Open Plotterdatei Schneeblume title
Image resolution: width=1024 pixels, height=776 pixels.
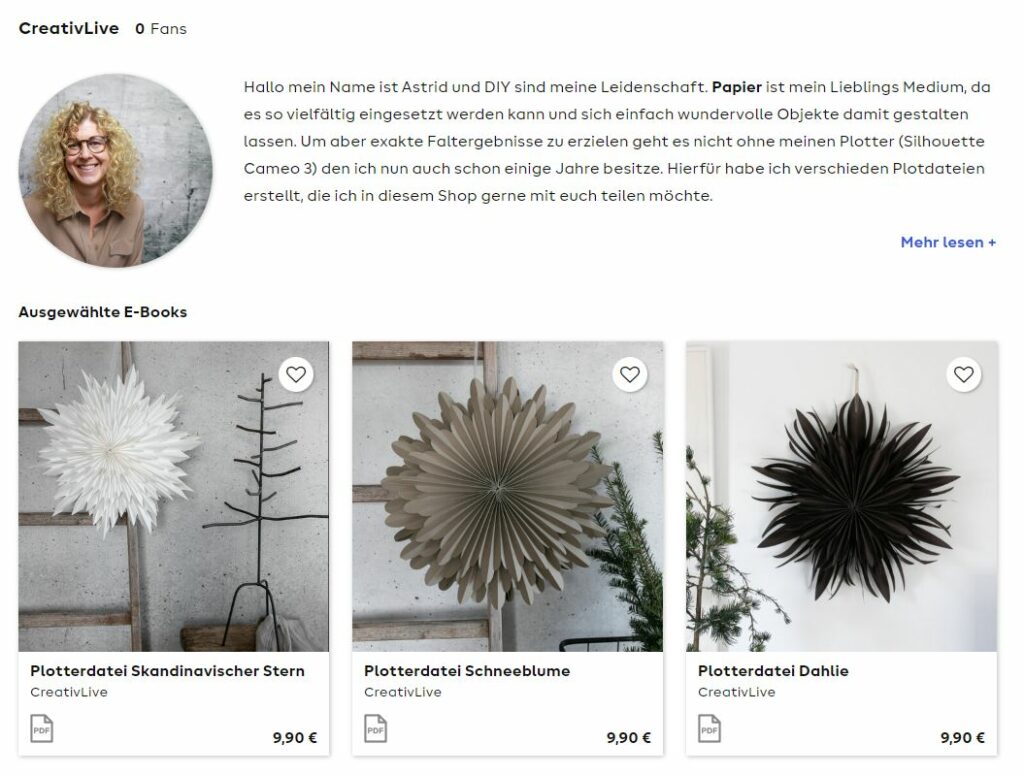[x=467, y=671]
